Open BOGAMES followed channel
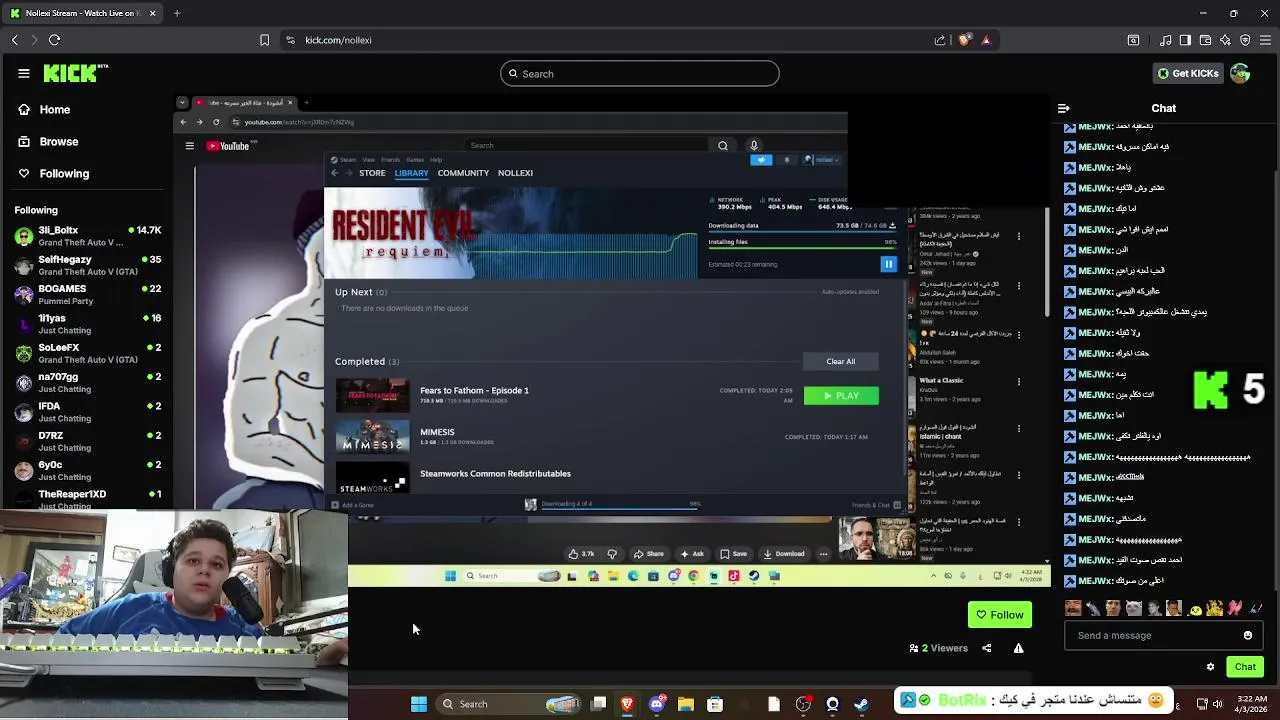Viewport: 1280px width, 720px height. [x=88, y=295]
